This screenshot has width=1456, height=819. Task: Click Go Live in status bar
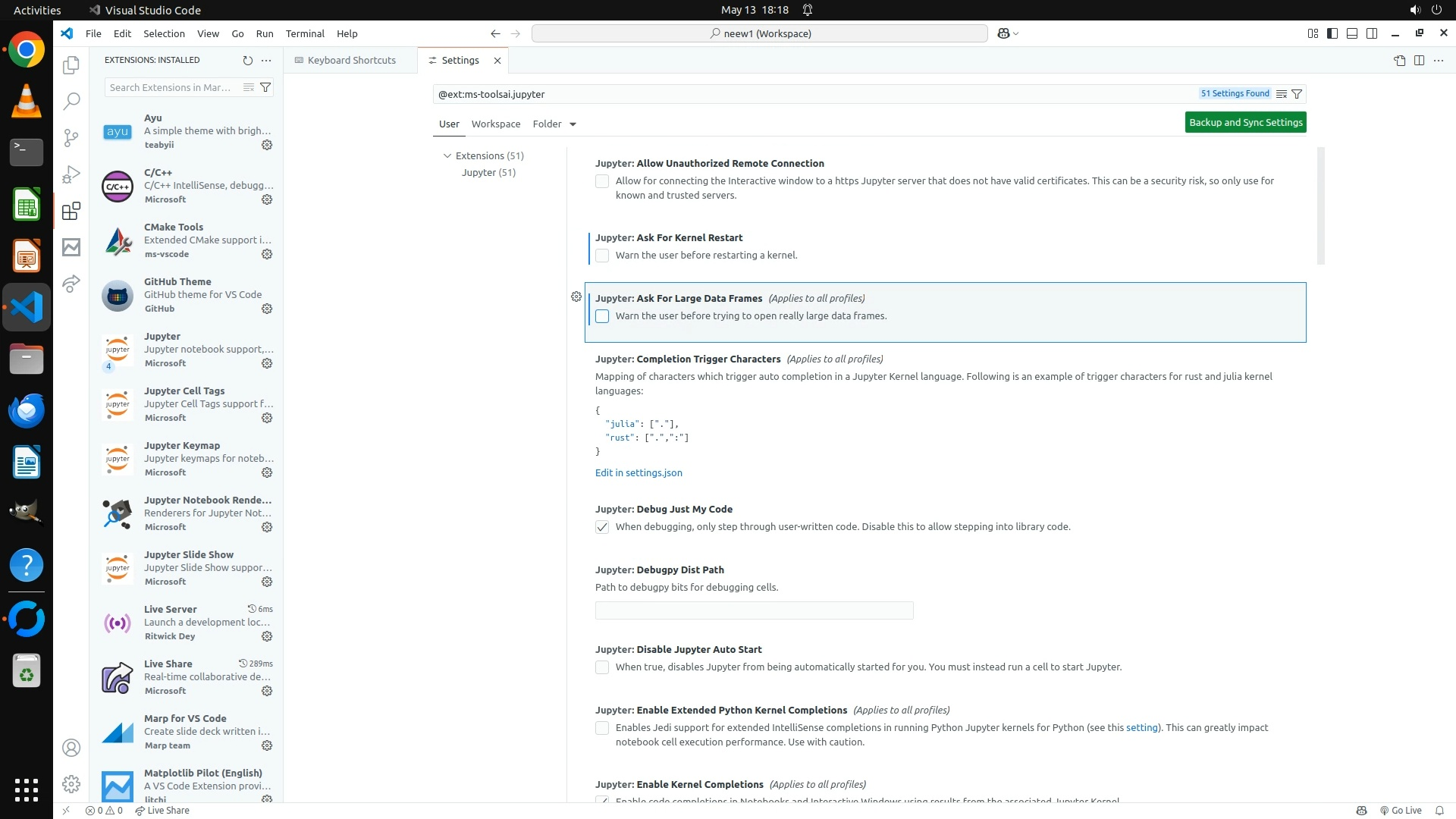coord(1400,810)
